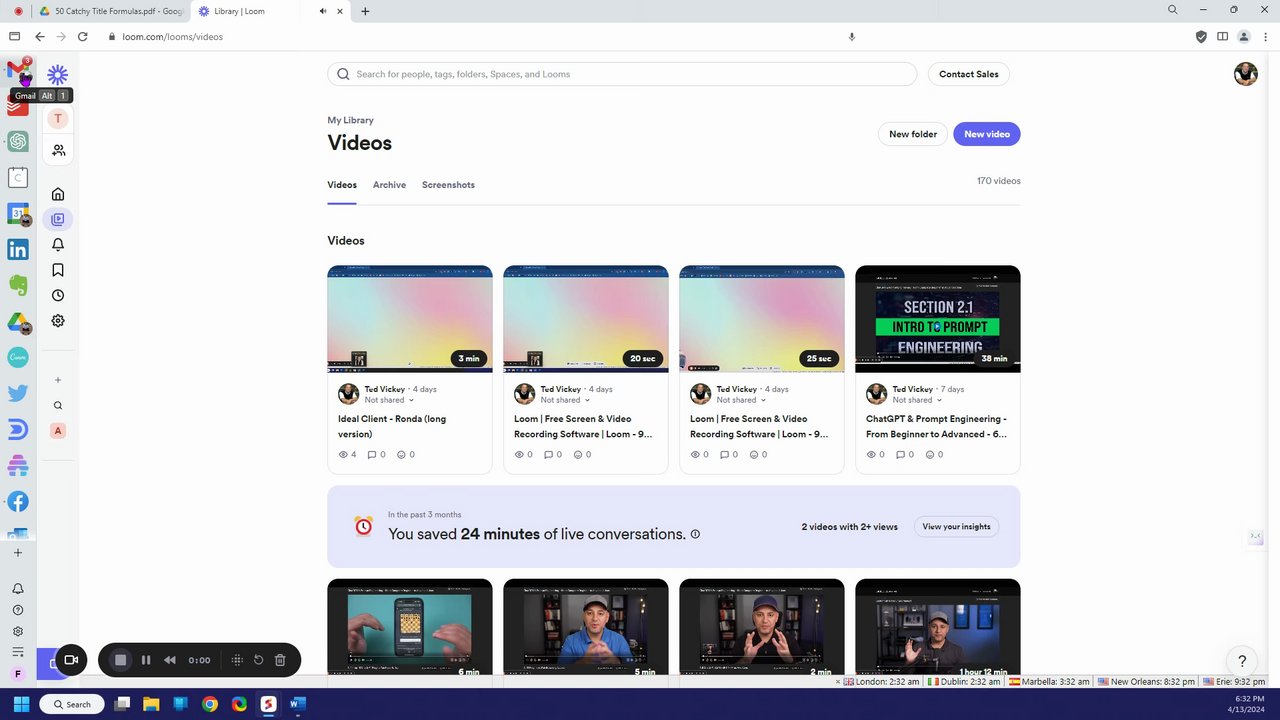Click the shield icon in browser toolbar
Viewport: 1280px width, 720px height.
(x=1201, y=37)
